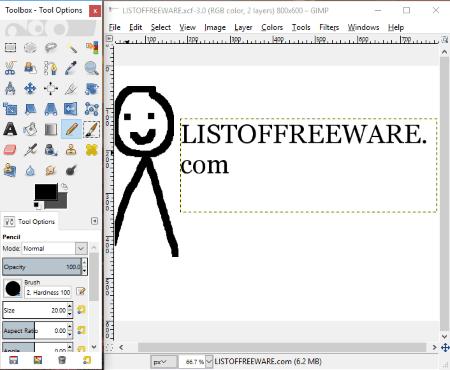
Task: Increase the Size value with up arrow
Action: tap(70, 306)
